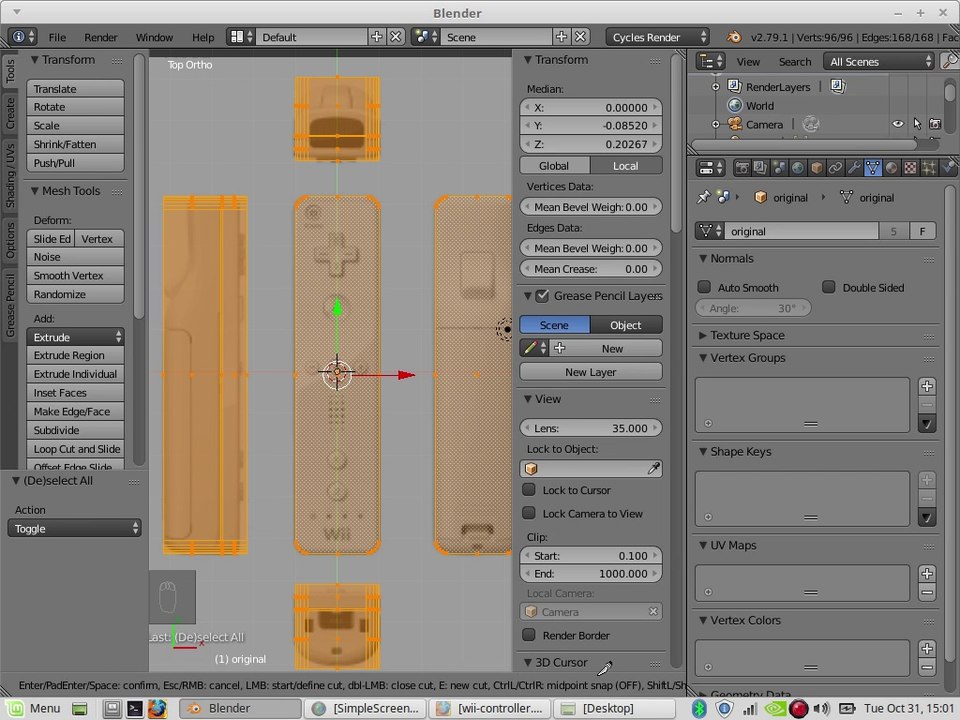The height and width of the screenshot is (720, 960).
Task: Enable the Double Sided checkbox
Action: click(x=828, y=287)
